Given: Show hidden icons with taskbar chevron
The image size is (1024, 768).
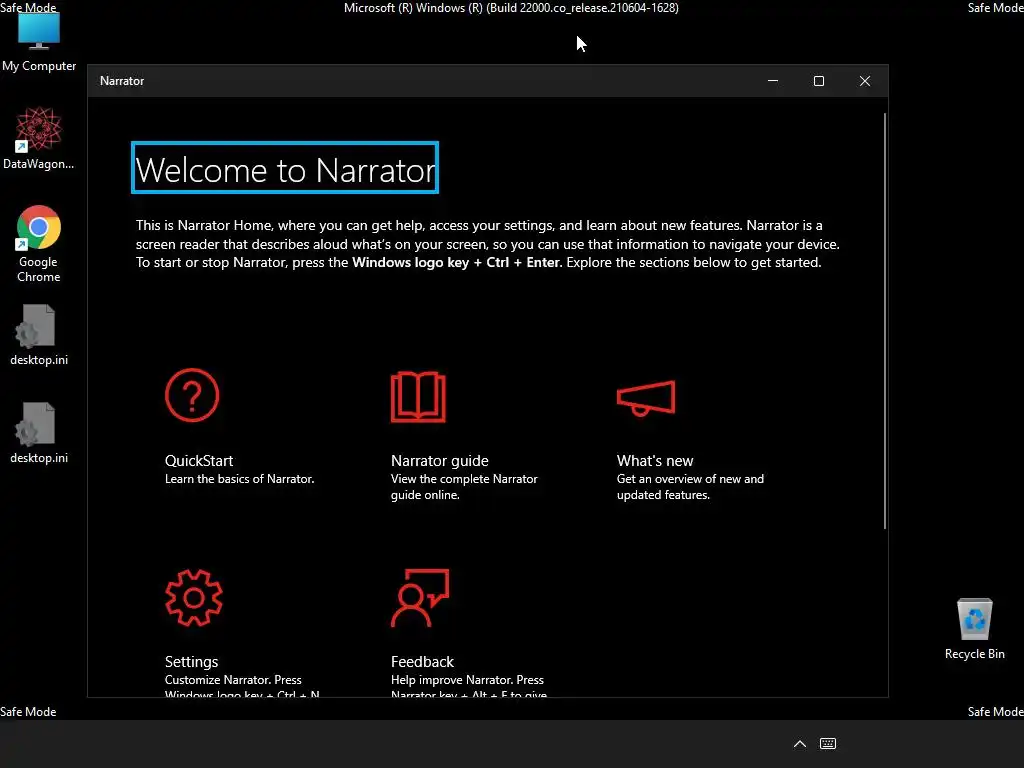Looking at the screenshot, I should click(799, 744).
